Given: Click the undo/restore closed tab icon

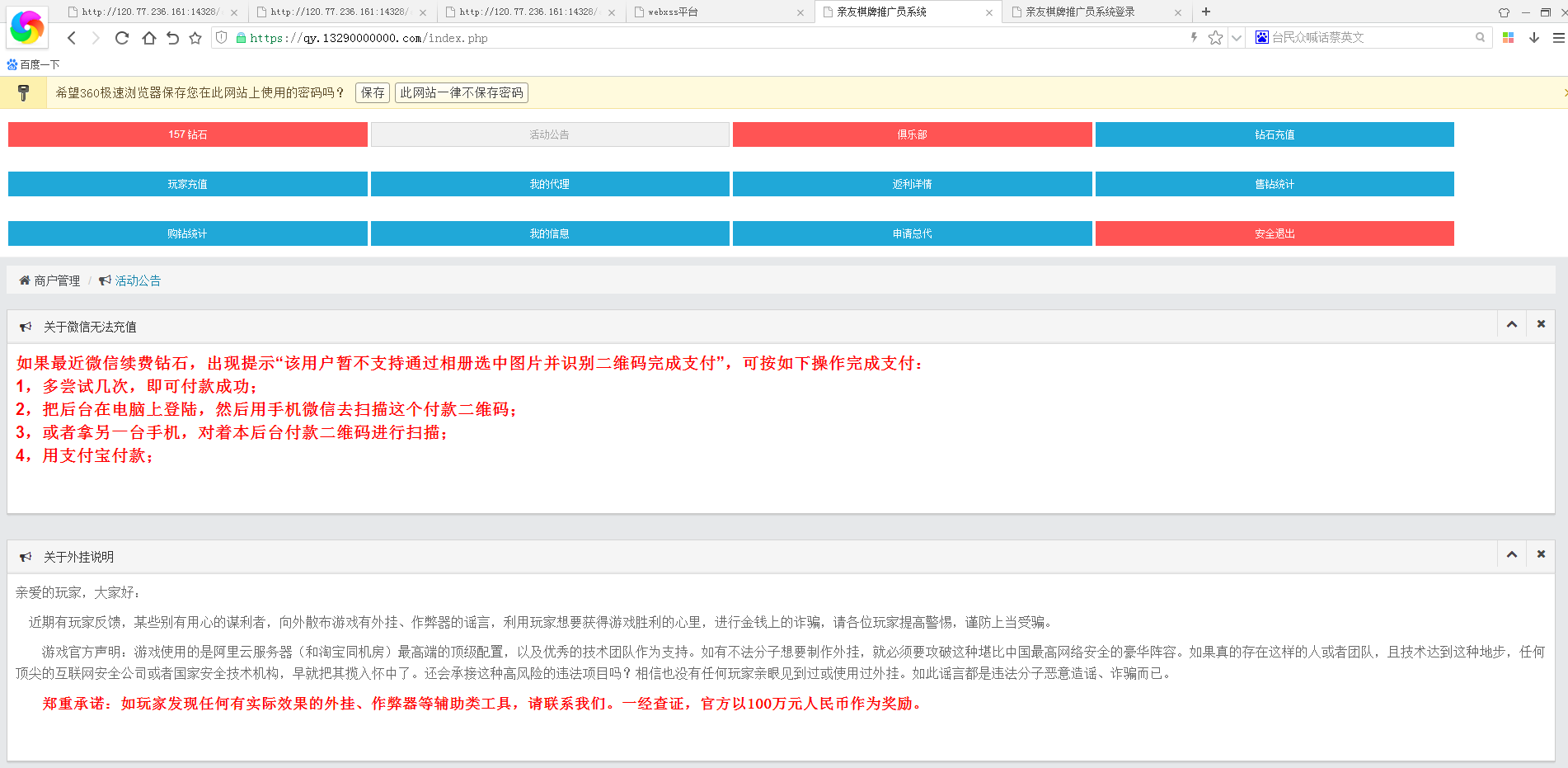Looking at the screenshot, I should [x=172, y=38].
